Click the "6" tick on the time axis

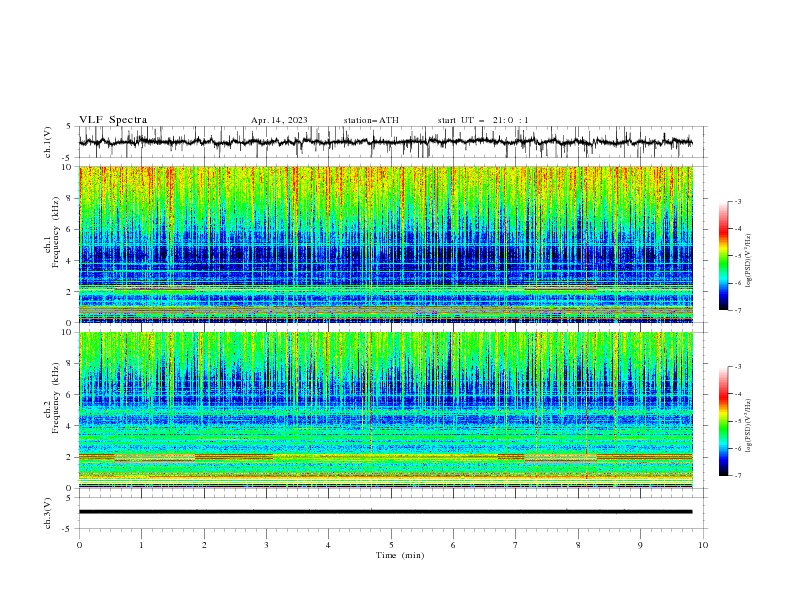(453, 545)
